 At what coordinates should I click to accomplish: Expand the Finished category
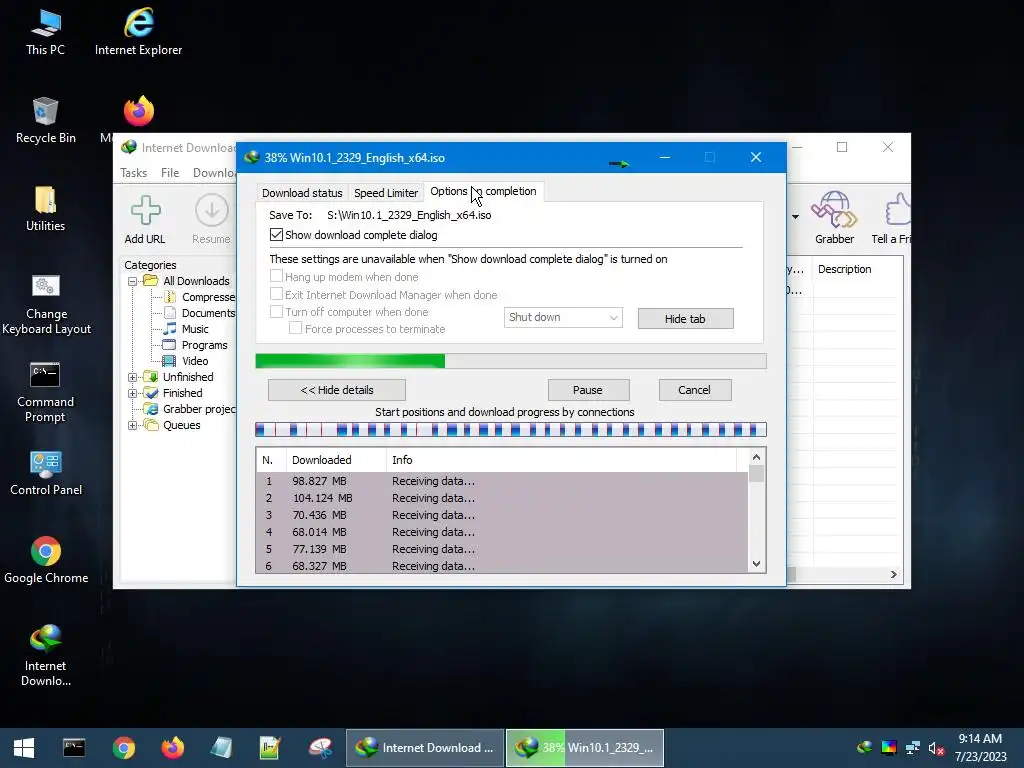coord(133,393)
